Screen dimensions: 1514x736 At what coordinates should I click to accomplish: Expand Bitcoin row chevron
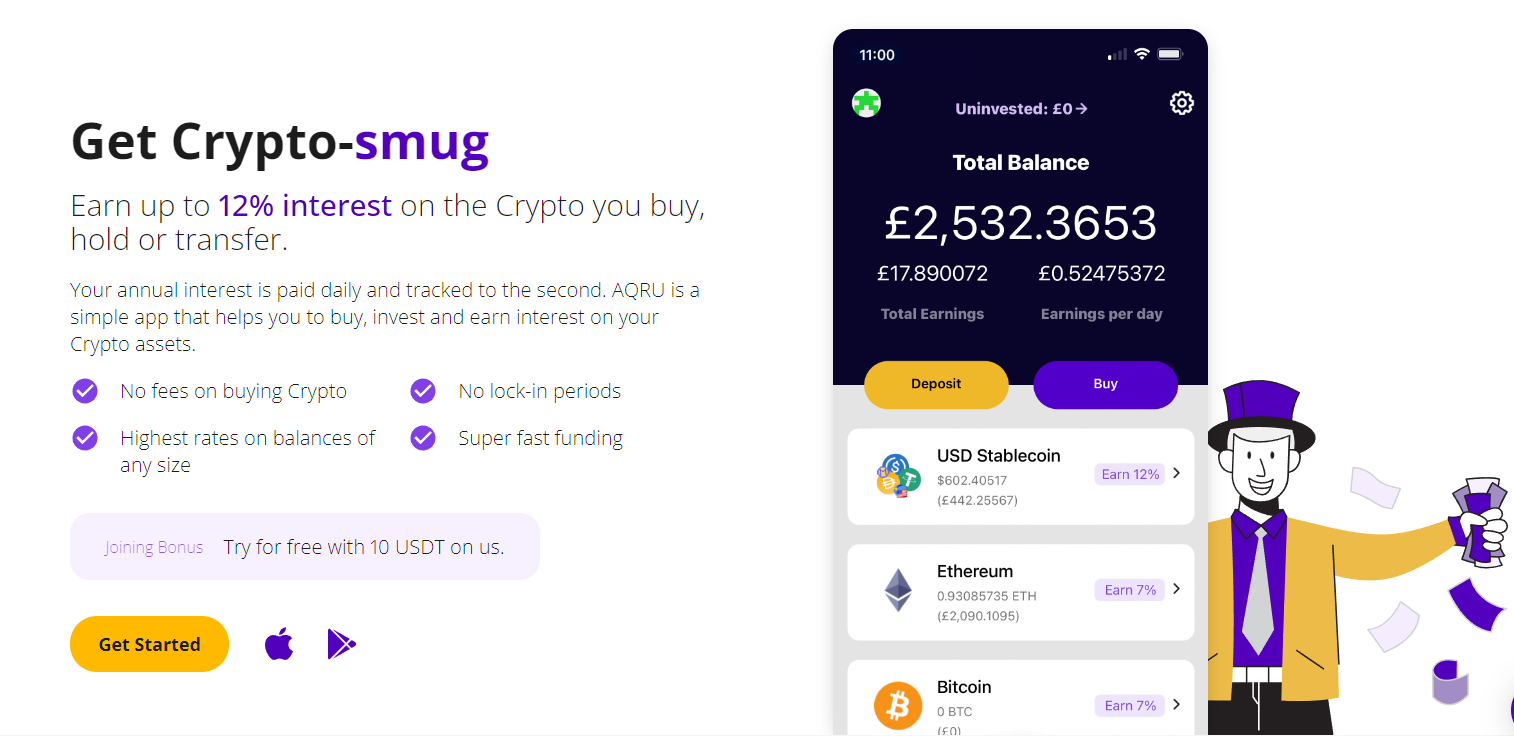click(1176, 705)
